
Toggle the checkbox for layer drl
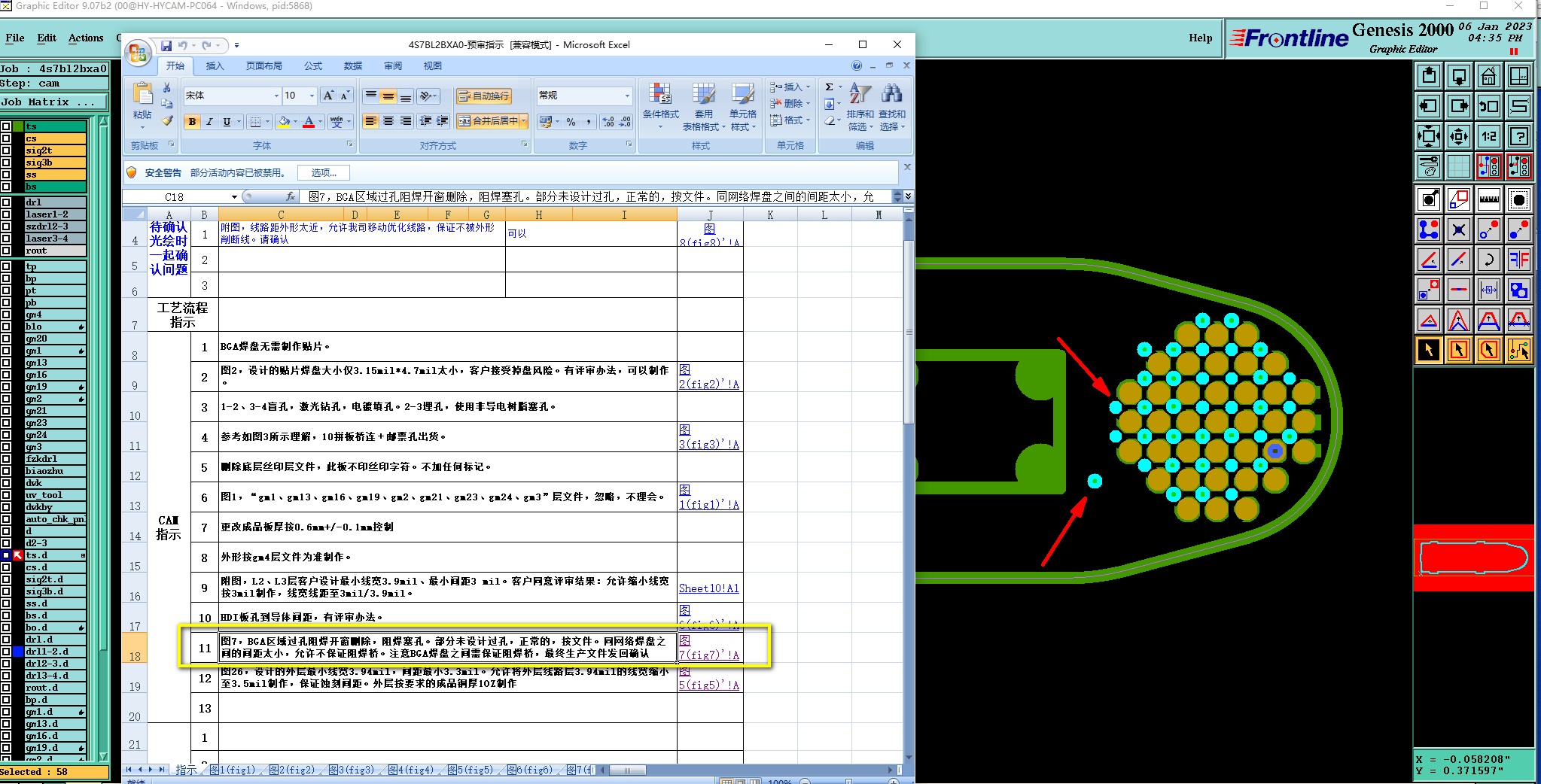click(x=7, y=202)
